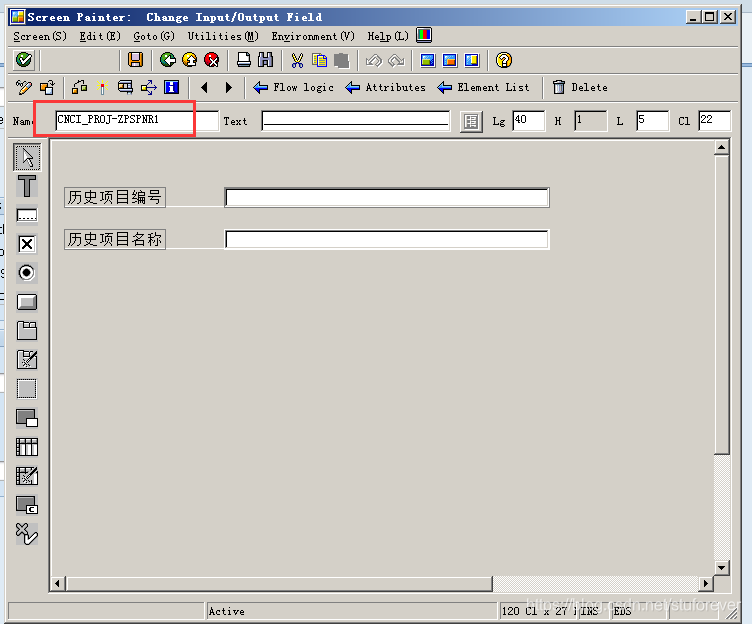The height and width of the screenshot is (624, 752).
Task: Click the vertical scrollbar up arrow
Action: pos(721,148)
